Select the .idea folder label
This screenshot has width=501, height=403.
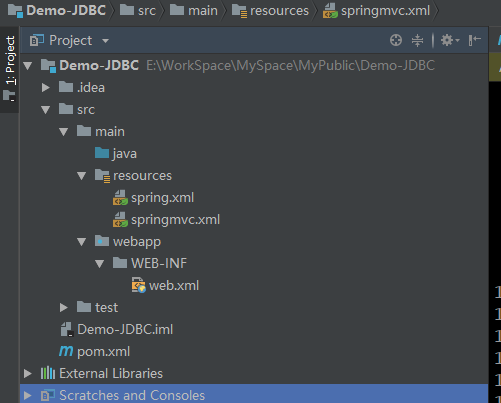[x=91, y=88]
